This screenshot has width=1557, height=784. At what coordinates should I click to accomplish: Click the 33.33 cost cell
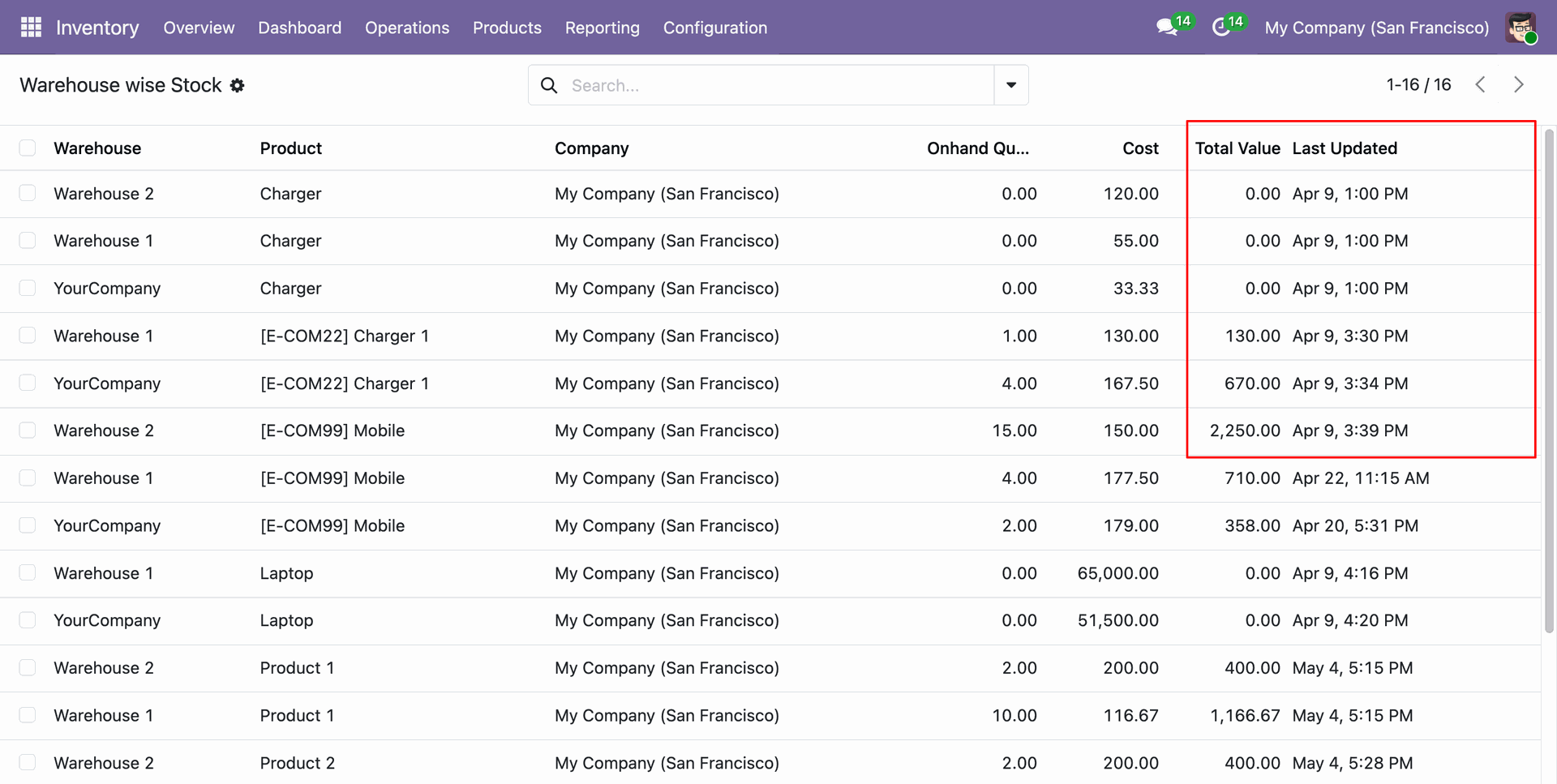pyautogui.click(x=1136, y=289)
